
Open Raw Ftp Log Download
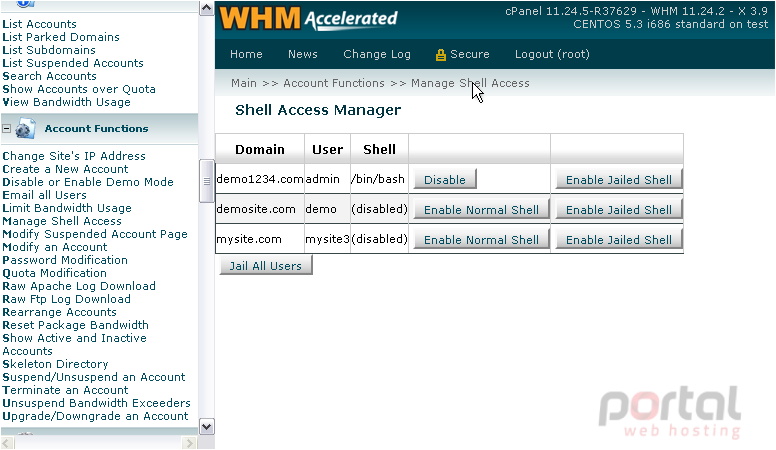(x=67, y=299)
